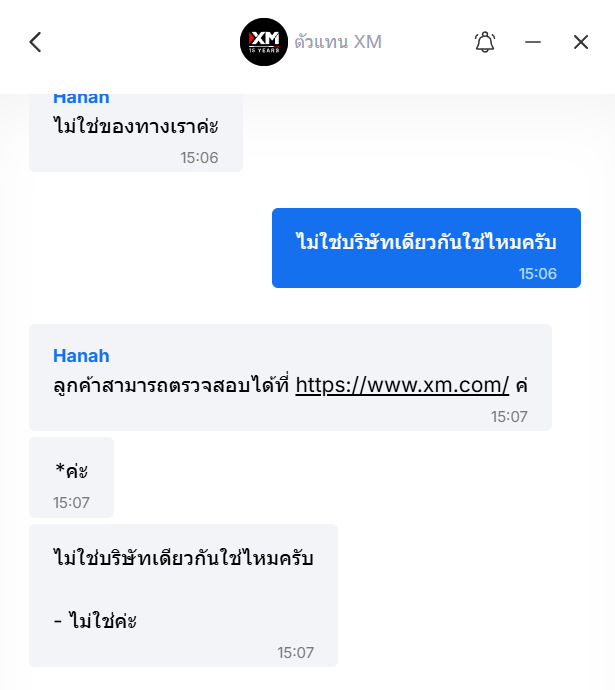615x690 pixels.
Task: Click the 15:07 timestamp on the last message
Action: (295, 652)
